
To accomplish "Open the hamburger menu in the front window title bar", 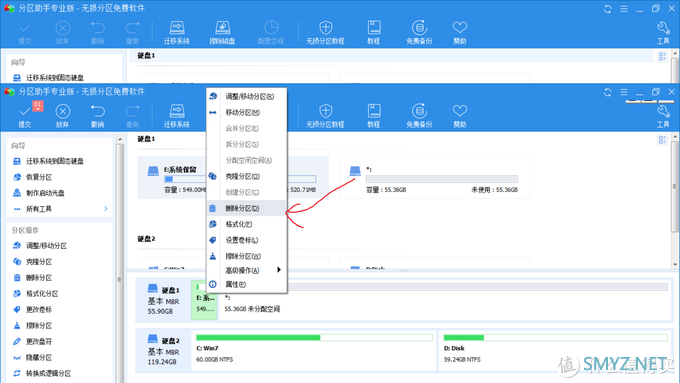I will point(624,92).
